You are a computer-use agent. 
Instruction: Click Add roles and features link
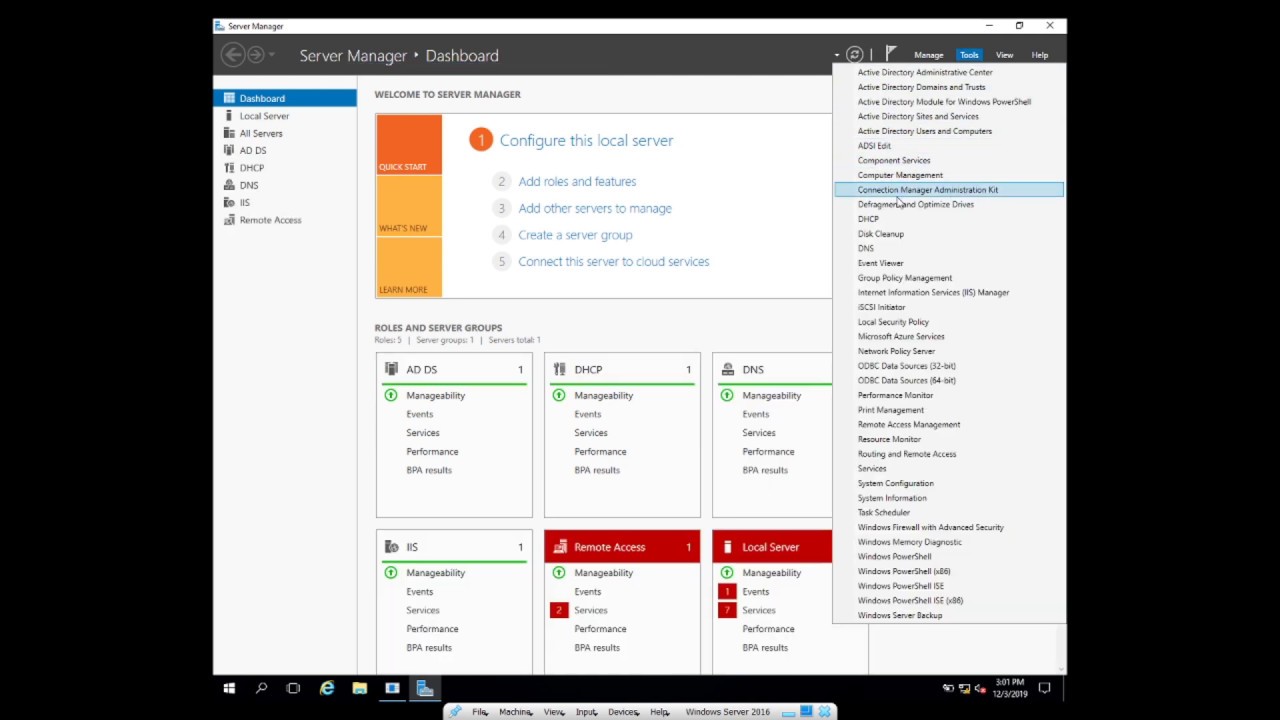pos(577,182)
